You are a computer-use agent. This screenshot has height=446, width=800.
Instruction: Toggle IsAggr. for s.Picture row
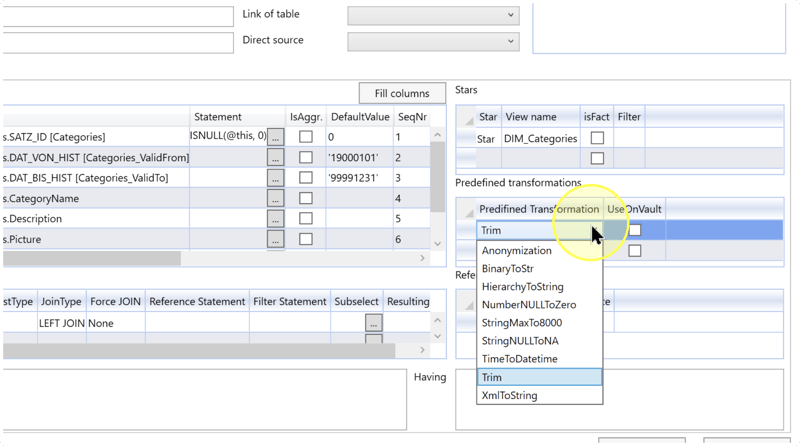coord(306,239)
